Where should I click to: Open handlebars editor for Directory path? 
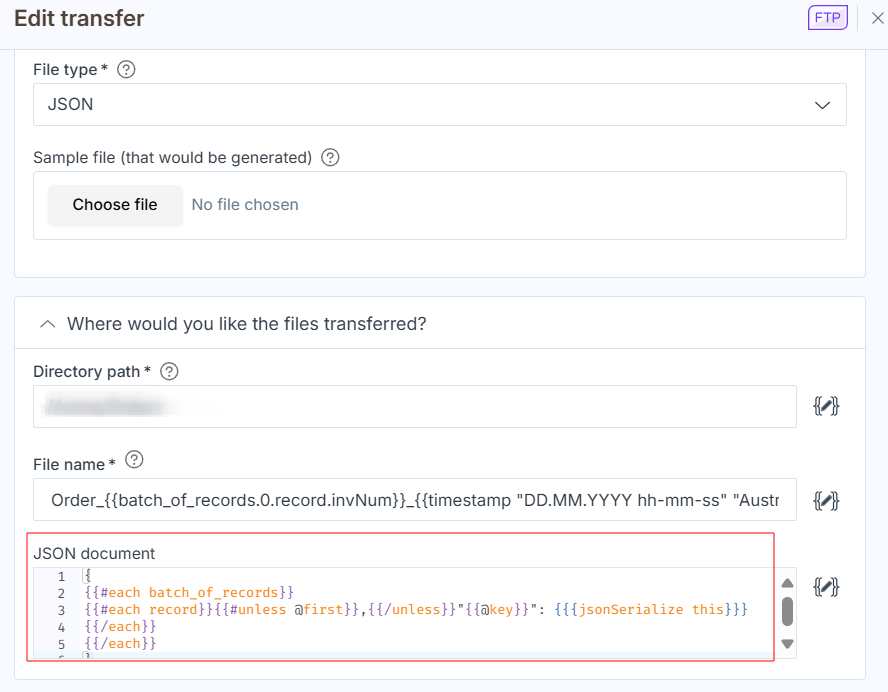826,406
